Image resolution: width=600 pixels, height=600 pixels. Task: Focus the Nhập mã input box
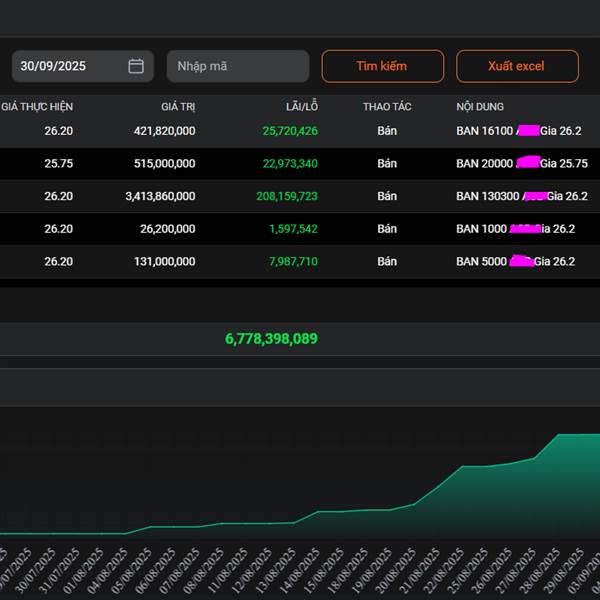(x=238, y=66)
